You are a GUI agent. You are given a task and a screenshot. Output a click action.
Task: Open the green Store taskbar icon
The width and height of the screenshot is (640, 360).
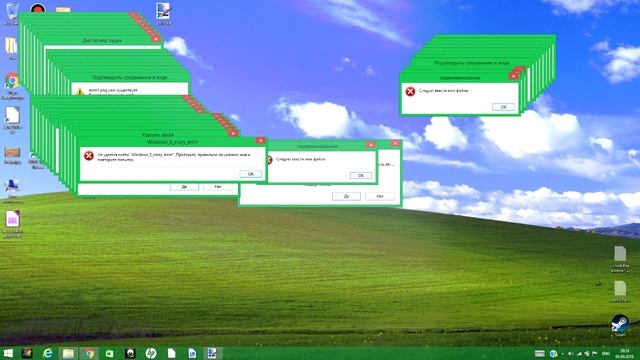[x=109, y=353]
